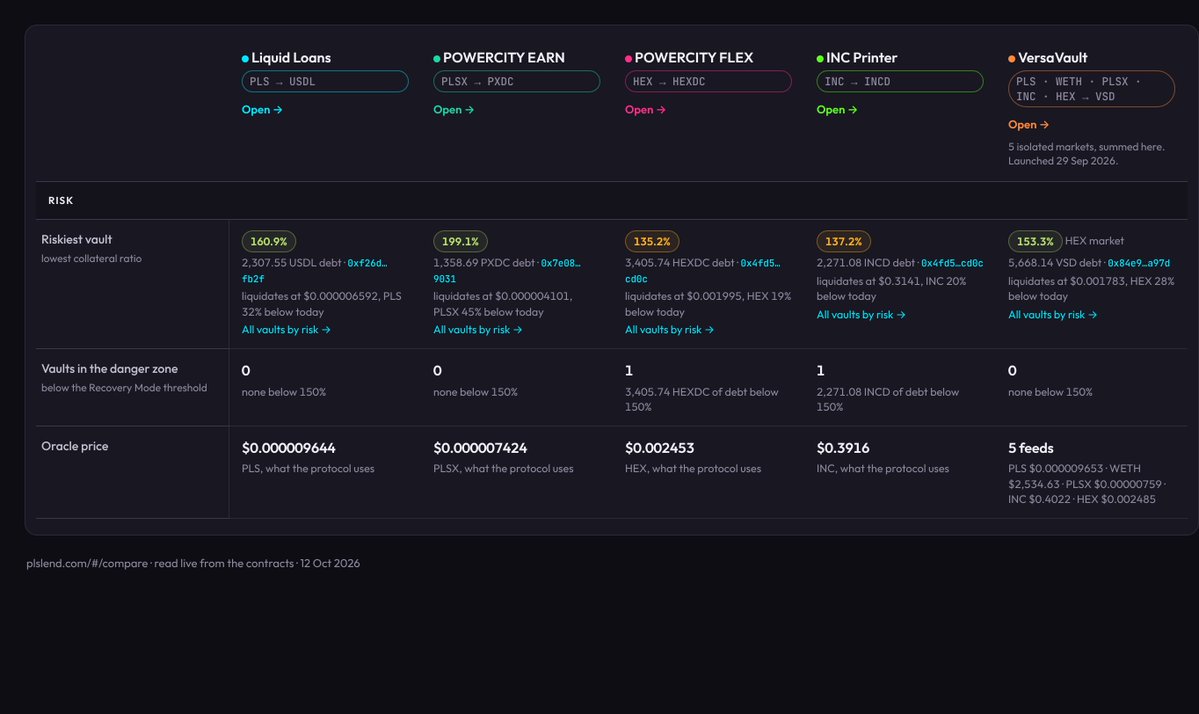The height and width of the screenshot is (714, 1199).
Task: Click the 160.9% collateral ratio badge
Action: (x=268, y=242)
